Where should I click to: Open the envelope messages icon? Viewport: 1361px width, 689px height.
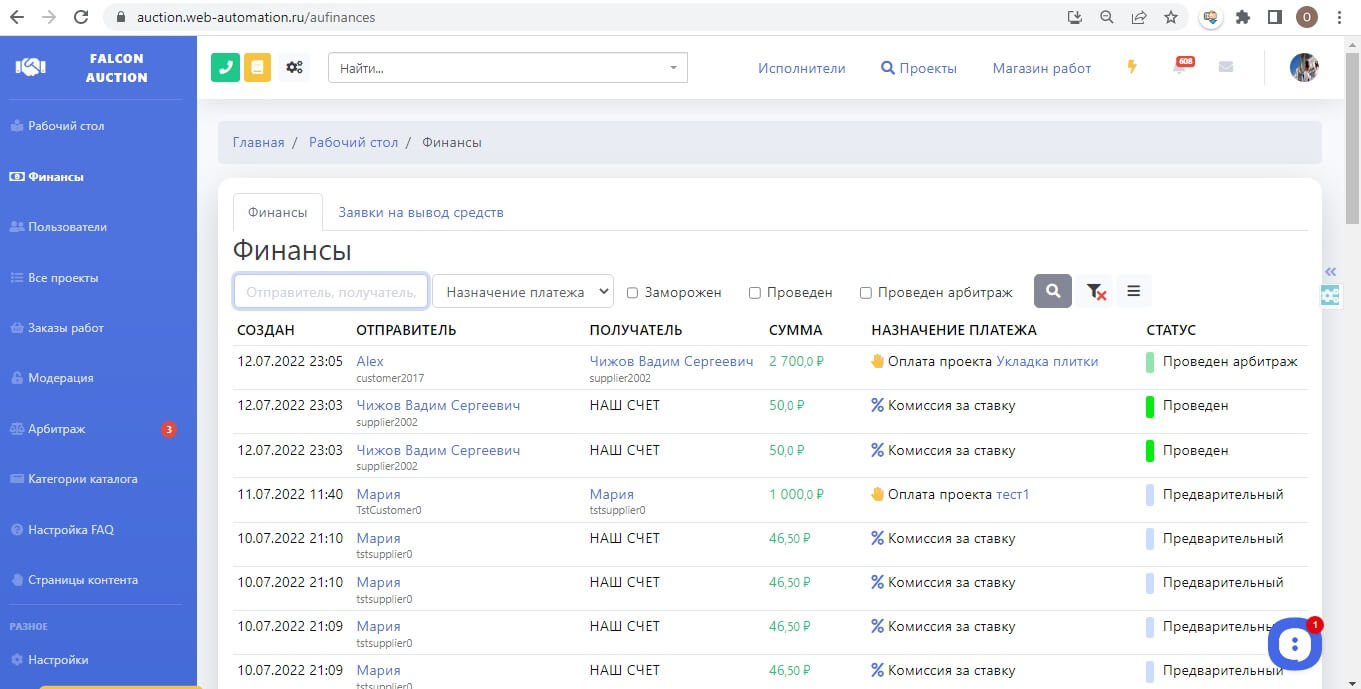click(1225, 68)
